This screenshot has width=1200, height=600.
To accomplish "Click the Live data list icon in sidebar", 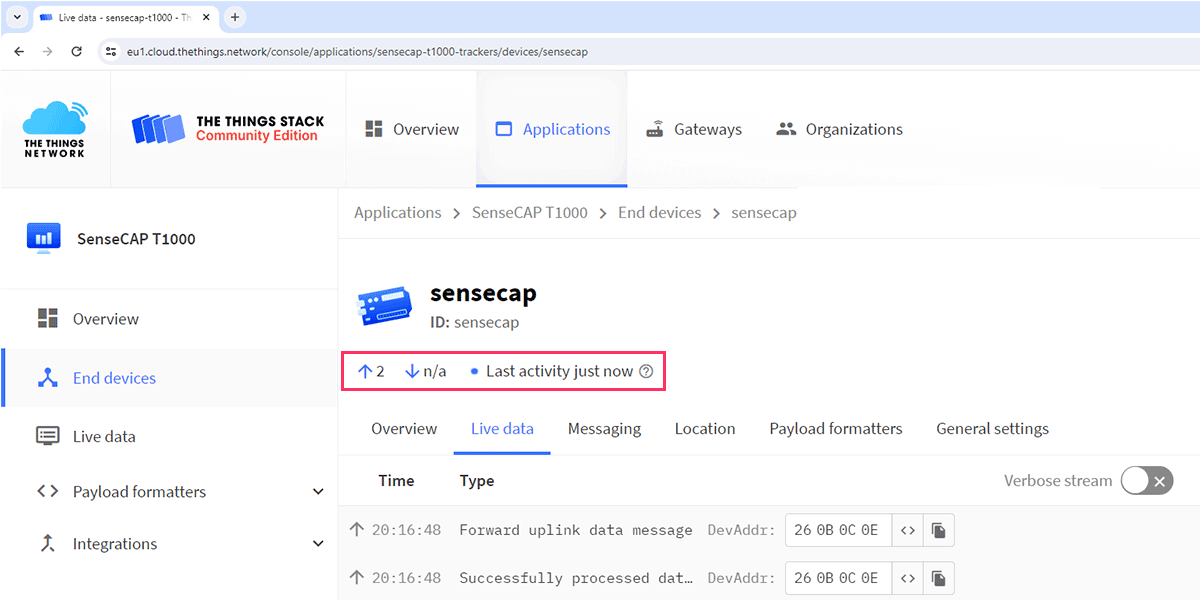I will (47, 436).
